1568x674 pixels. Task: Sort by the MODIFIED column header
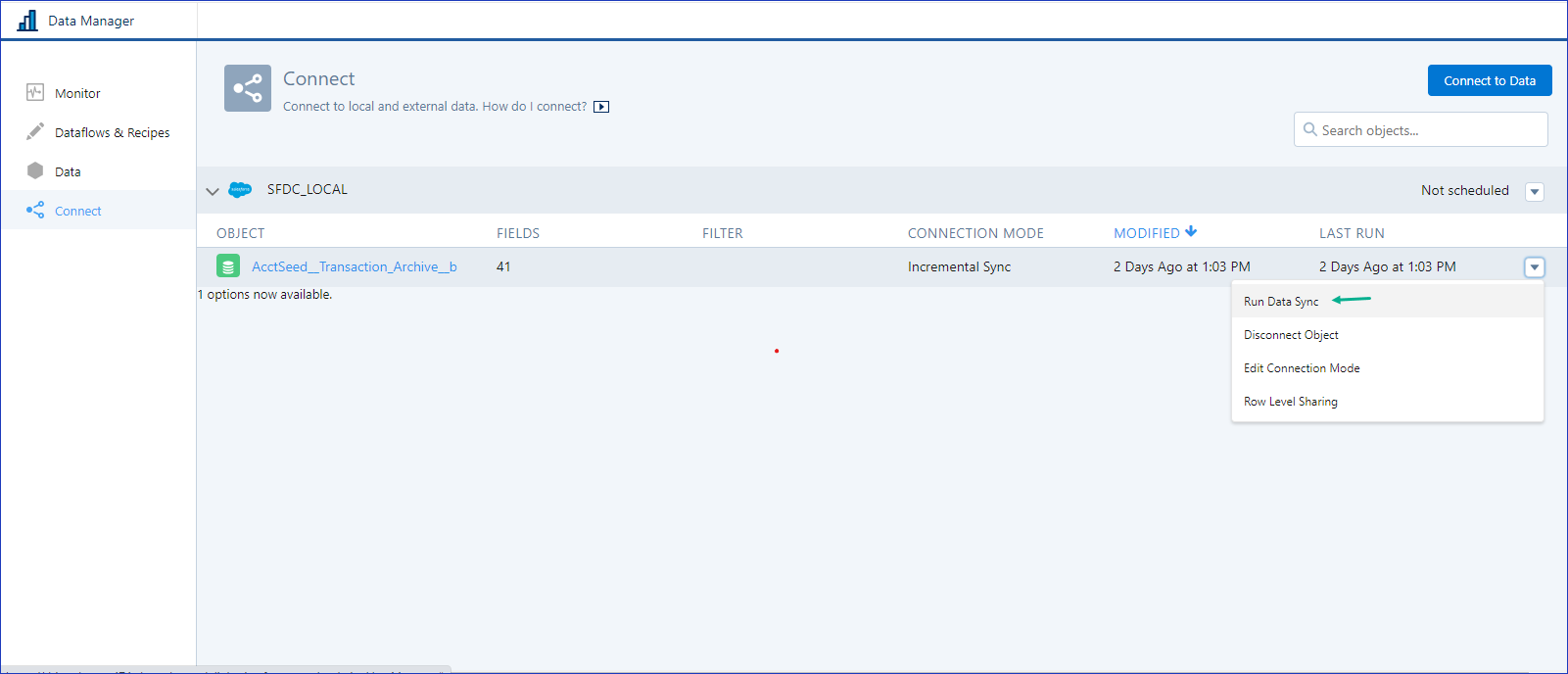tap(1147, 233)
